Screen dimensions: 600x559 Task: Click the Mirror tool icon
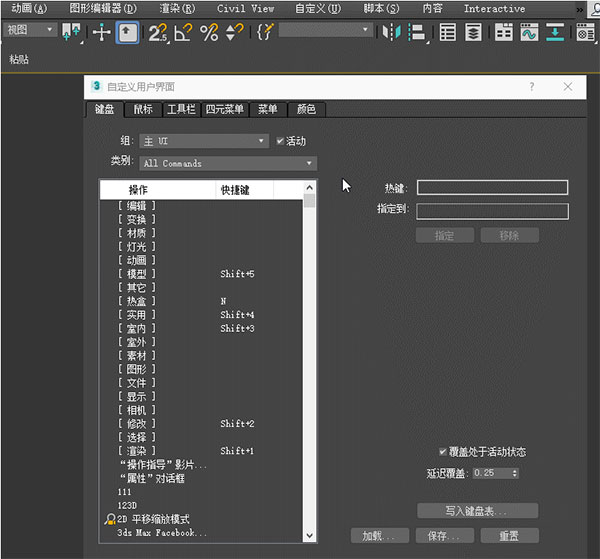(391, 32)
